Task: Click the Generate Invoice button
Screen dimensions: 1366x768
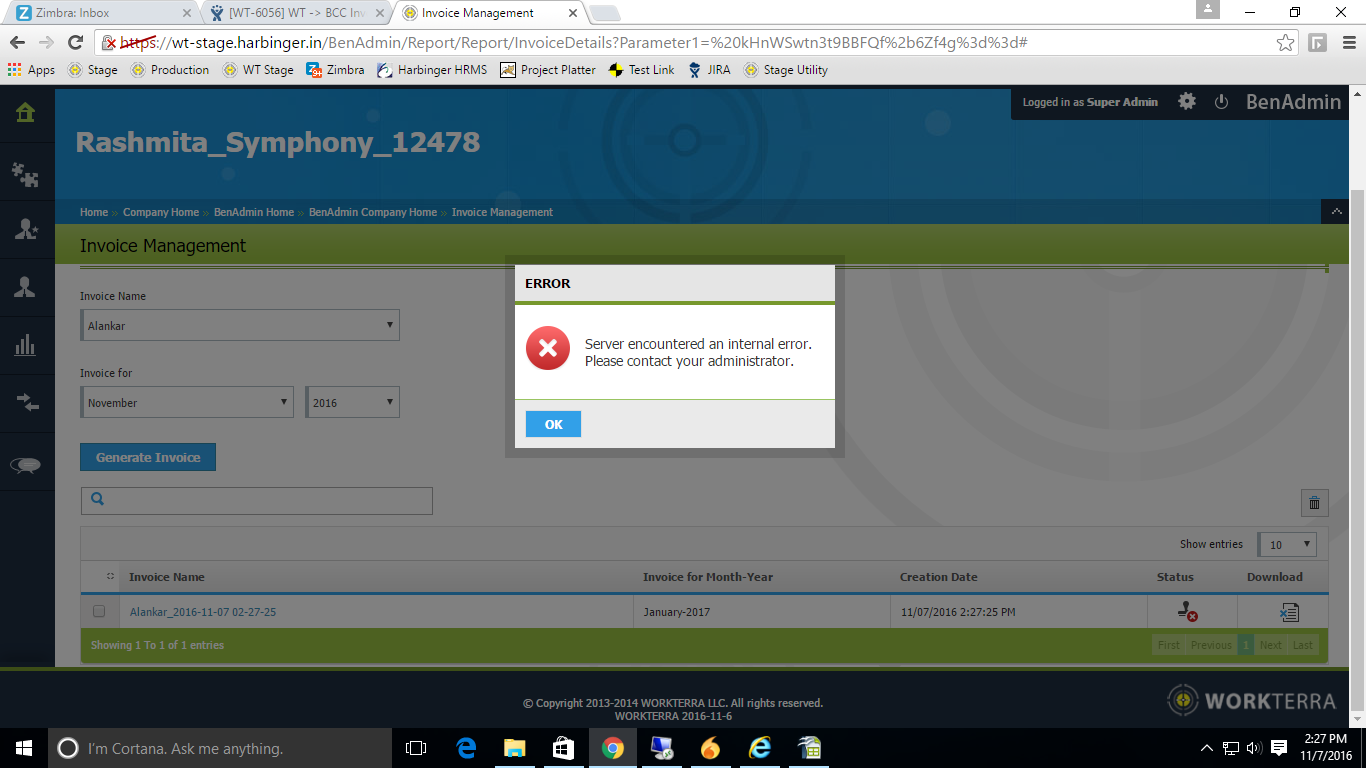Action: point(148,457)
